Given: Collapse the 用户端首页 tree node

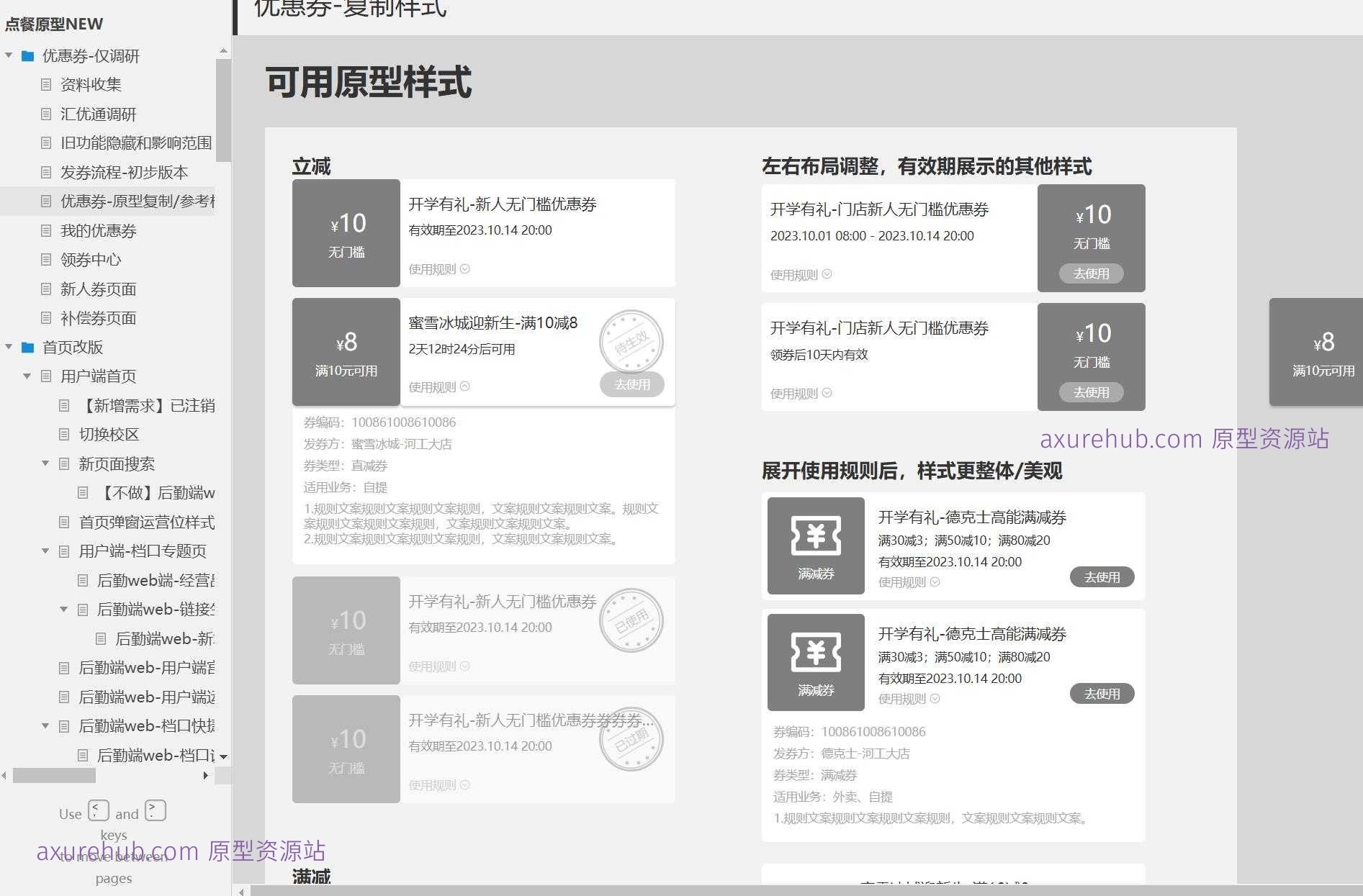Looking at the screenshot, I should (x=27, y=376).
